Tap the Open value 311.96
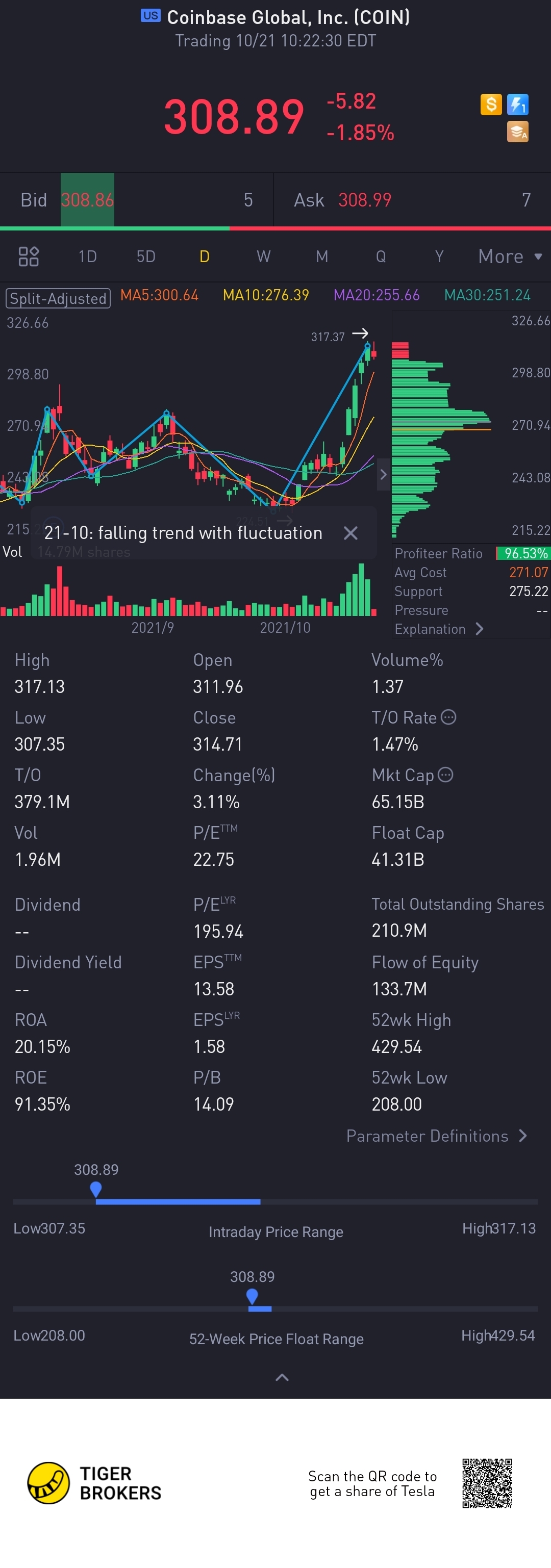551x1568 pixels. [x=218, y=687]
